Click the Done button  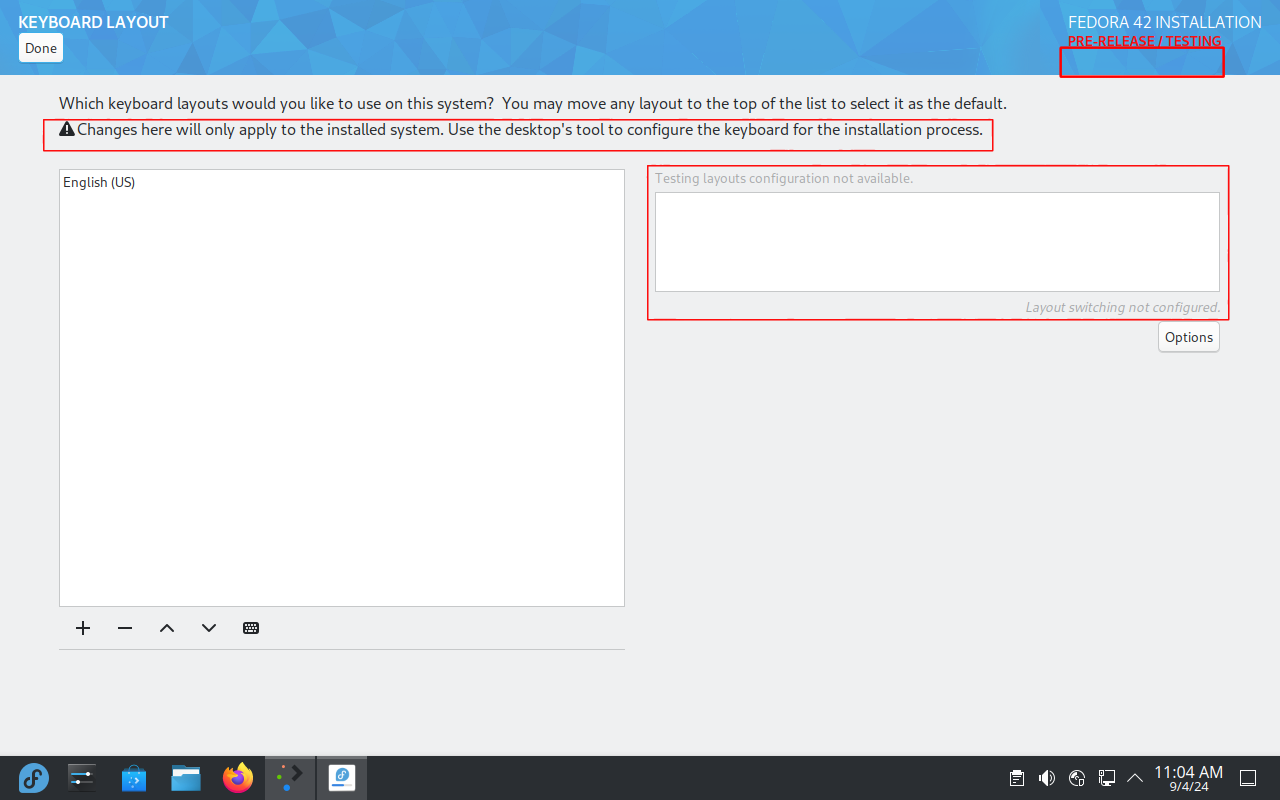[41, 48]
